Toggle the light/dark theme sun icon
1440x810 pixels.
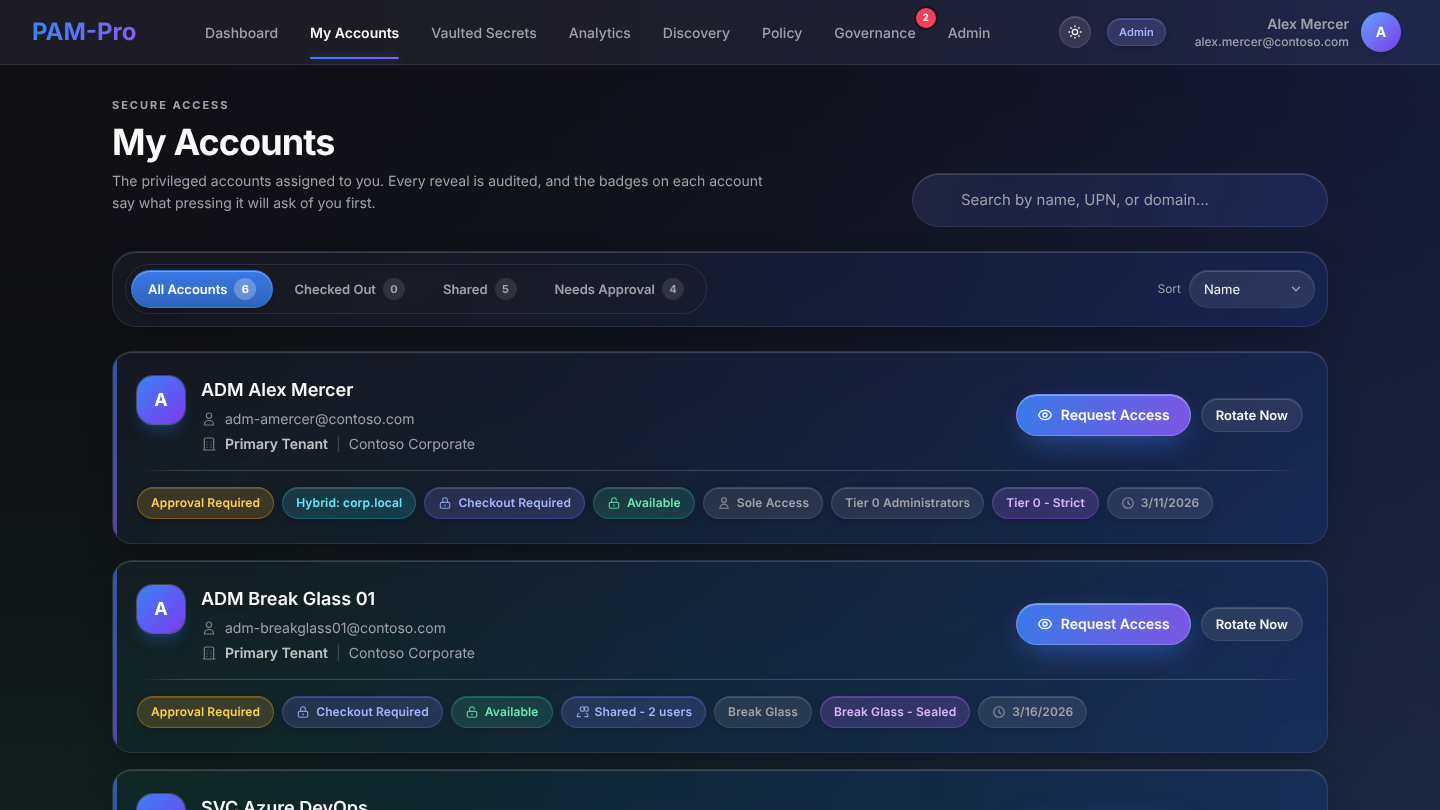1075,32
